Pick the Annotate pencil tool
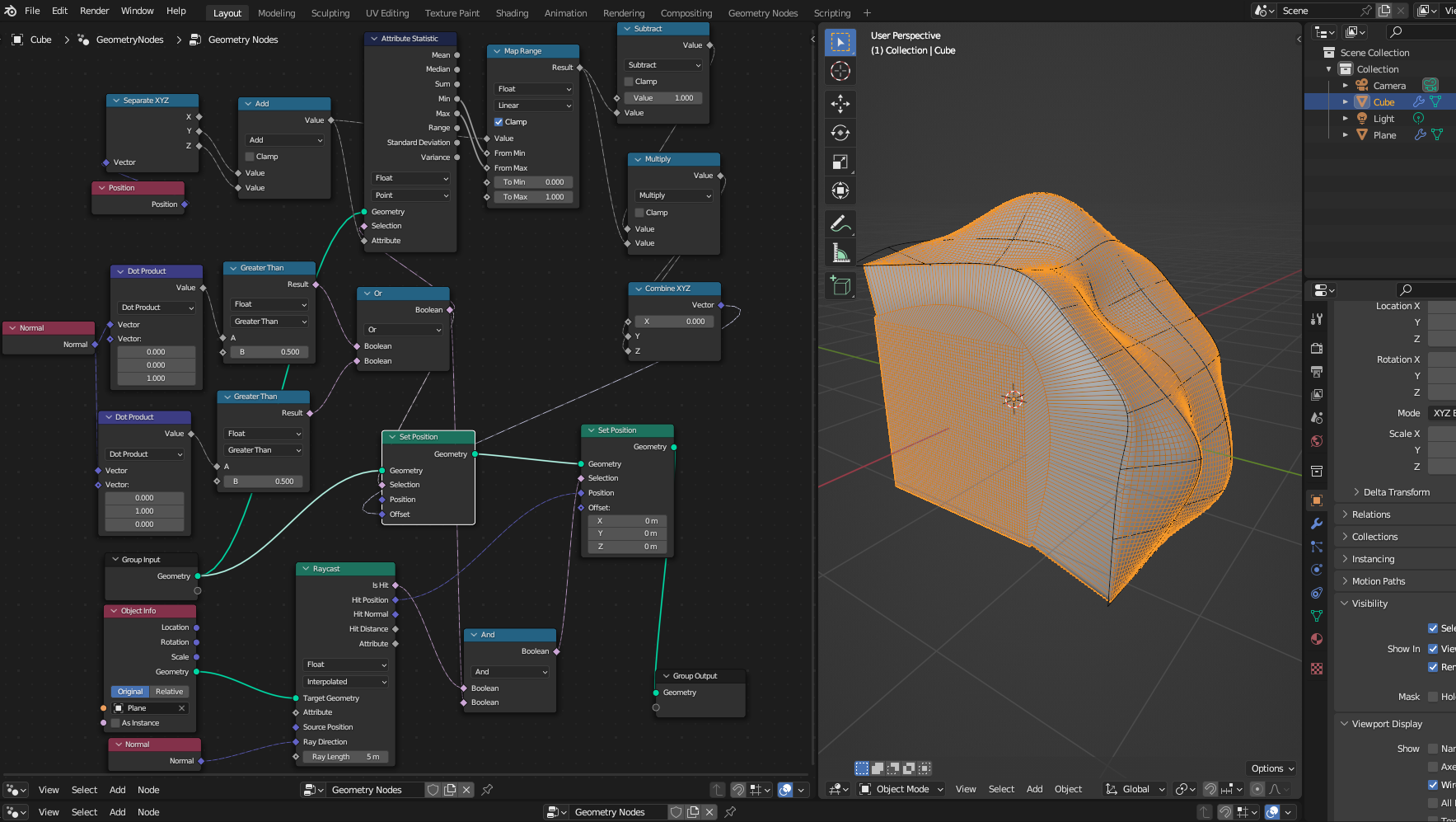The width and height of the screenshot is (1456, 822). click(840, 223)
